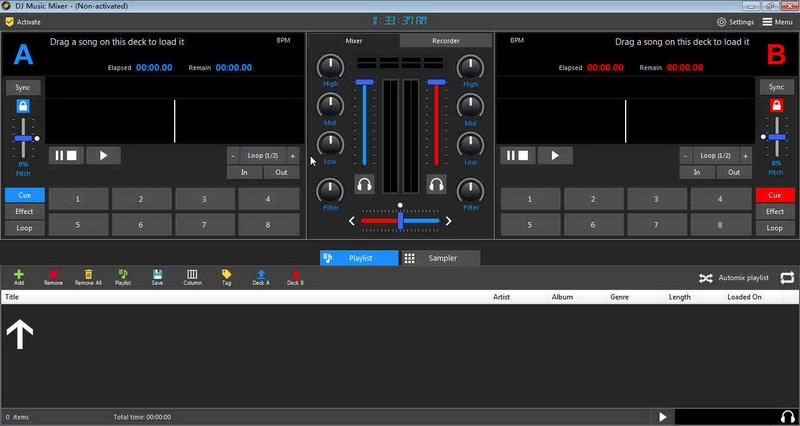Click Deck A pitch slider handle

[23, 138]
